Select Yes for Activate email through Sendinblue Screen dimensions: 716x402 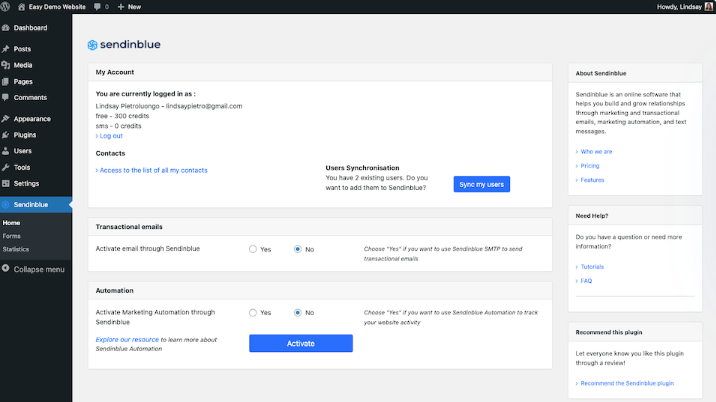coord(253,249)
